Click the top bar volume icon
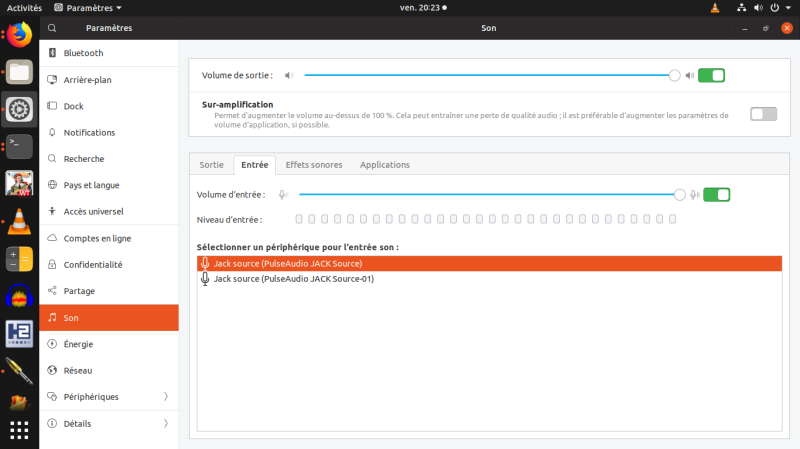Screen dimensions: 800x449 tap(758, 8)
